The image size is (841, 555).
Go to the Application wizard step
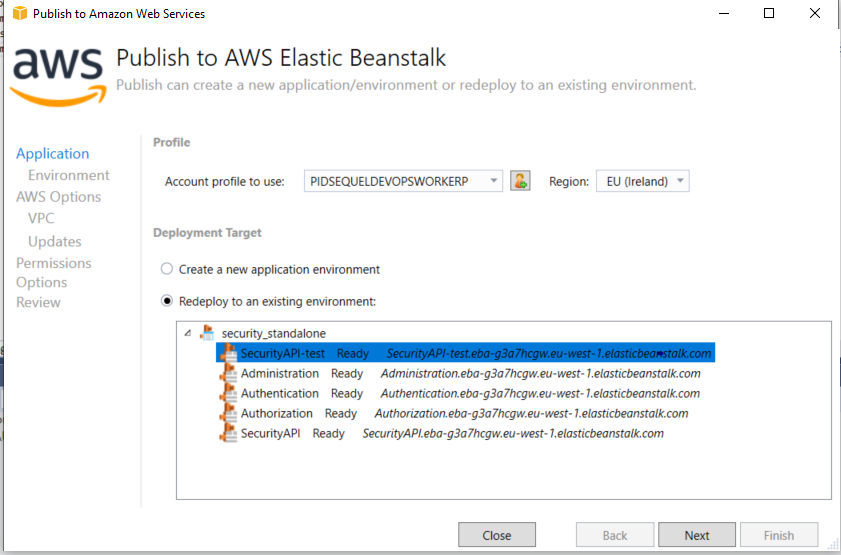click(53, 153)
